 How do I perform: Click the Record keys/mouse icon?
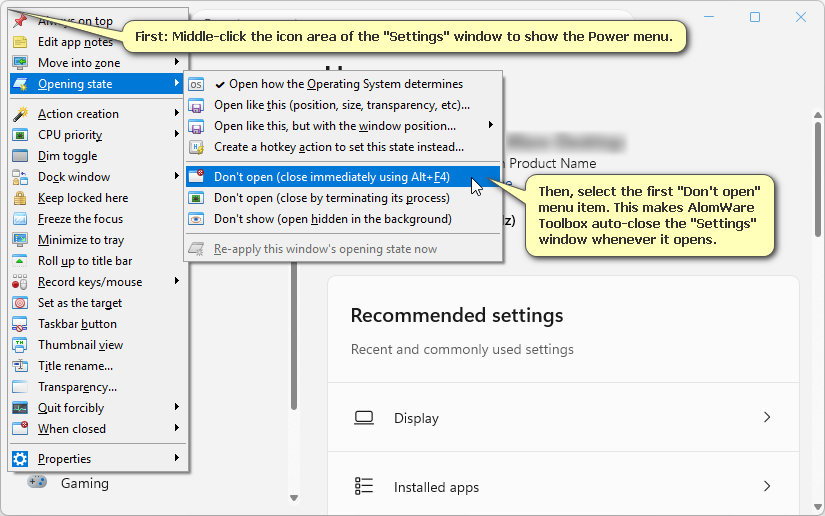(x=20, y=282)
